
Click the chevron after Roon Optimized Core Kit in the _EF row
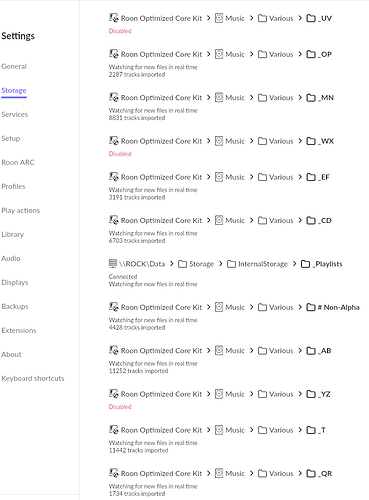point(208,177)
